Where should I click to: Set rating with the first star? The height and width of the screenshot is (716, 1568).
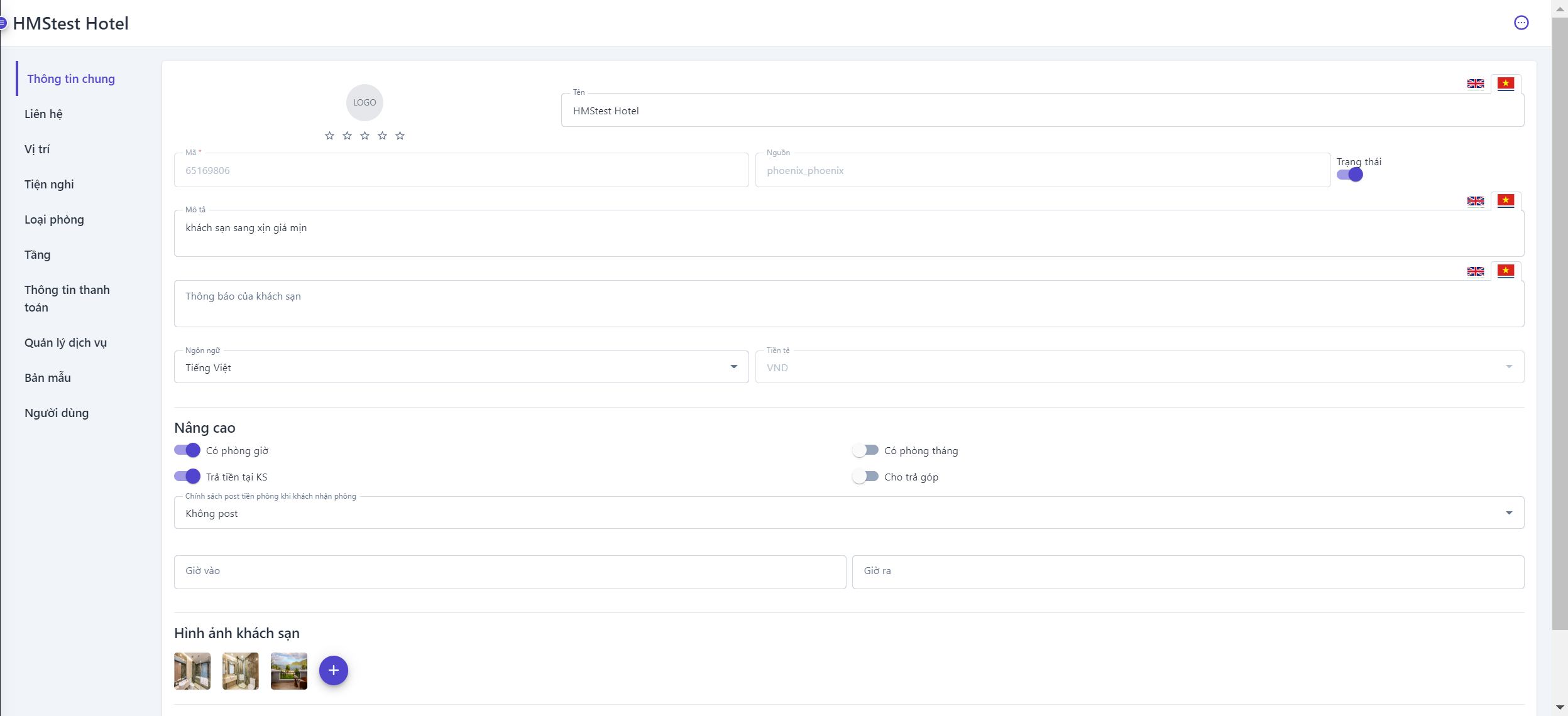[329, 136]
